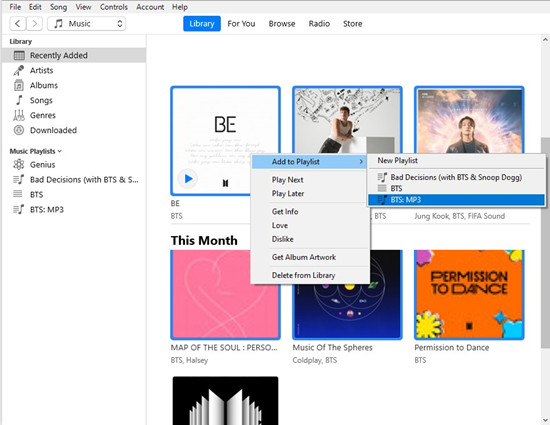
Task: Collapse the Music Playlists section
Action: 60,151
